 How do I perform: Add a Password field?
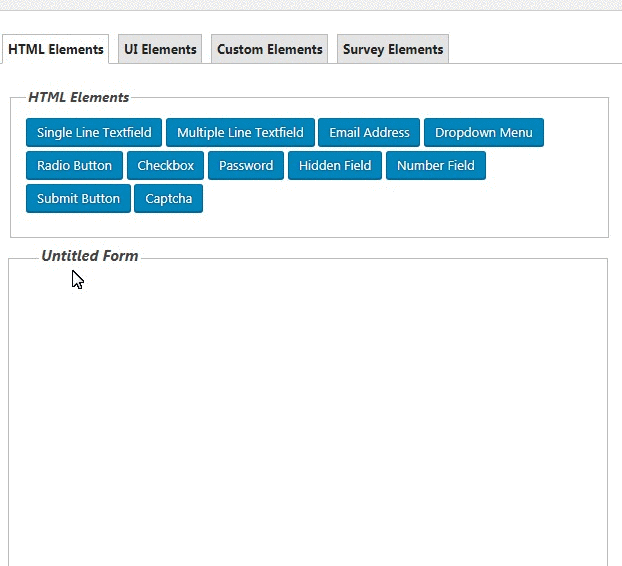click(x=246, y=165)
